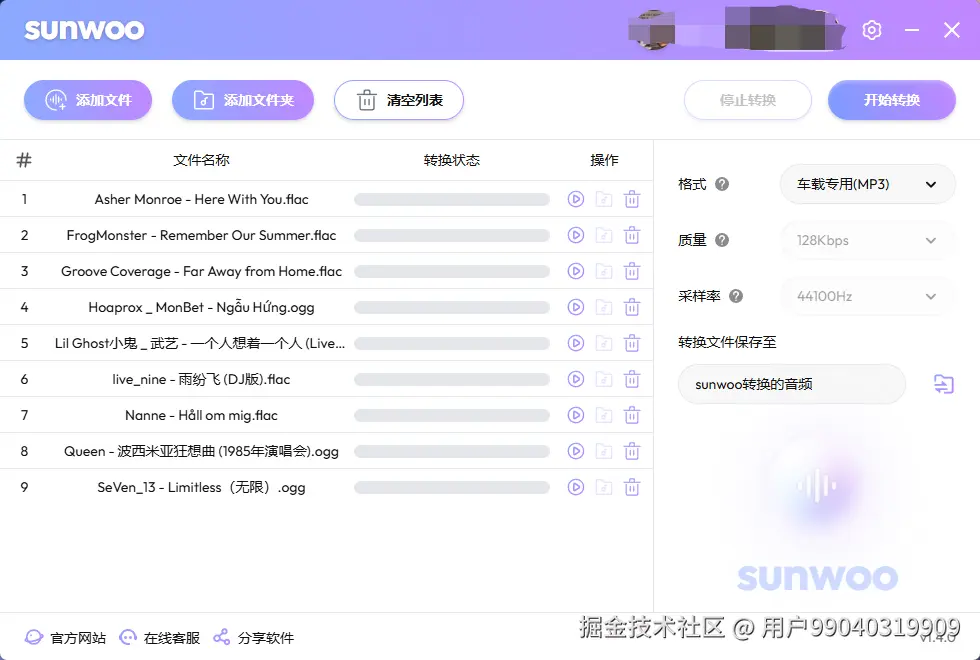The image size is (980, 660).
Task: Open the 128Kbps quality dropdown
Action: coord(868,241)
